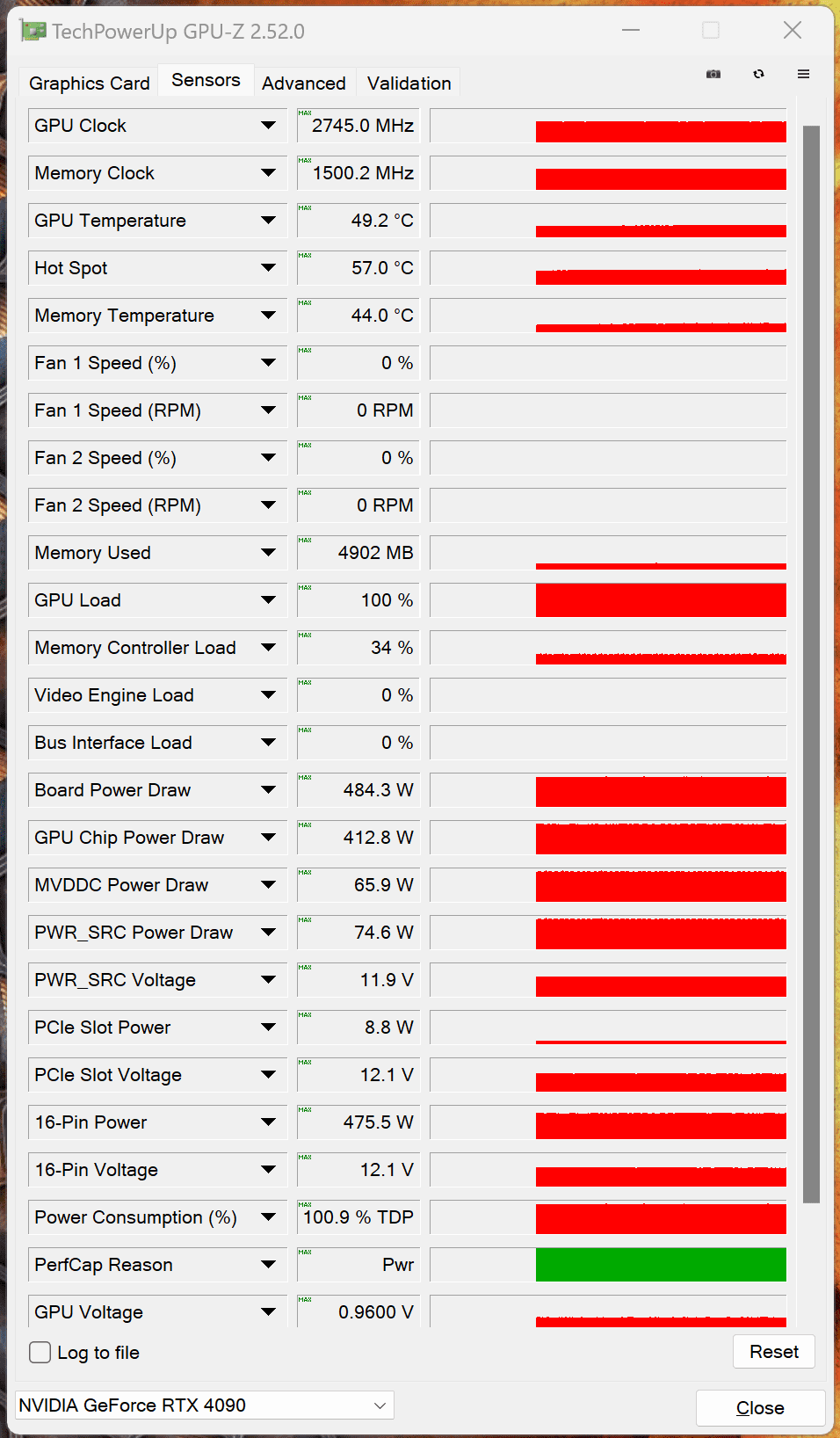Screen dimensions: 840x1438
Task: Click the 412.8 W chip power value
Action: [358, 838]
